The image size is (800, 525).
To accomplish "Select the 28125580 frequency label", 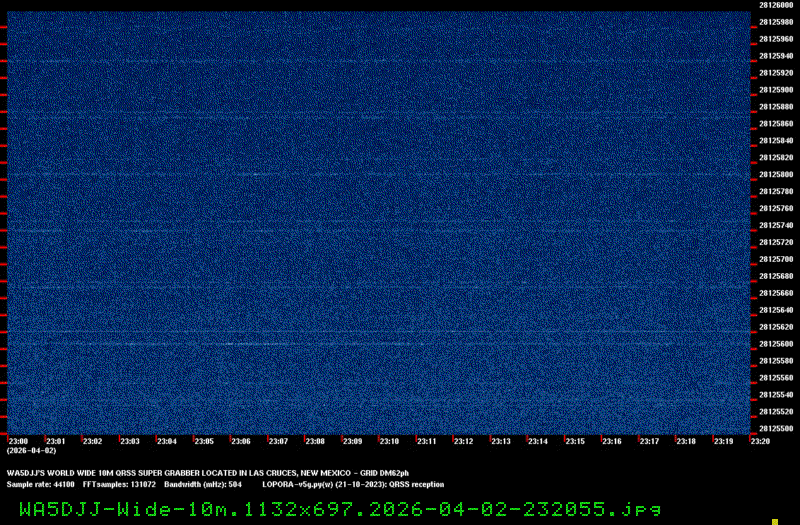I will 776,361.
